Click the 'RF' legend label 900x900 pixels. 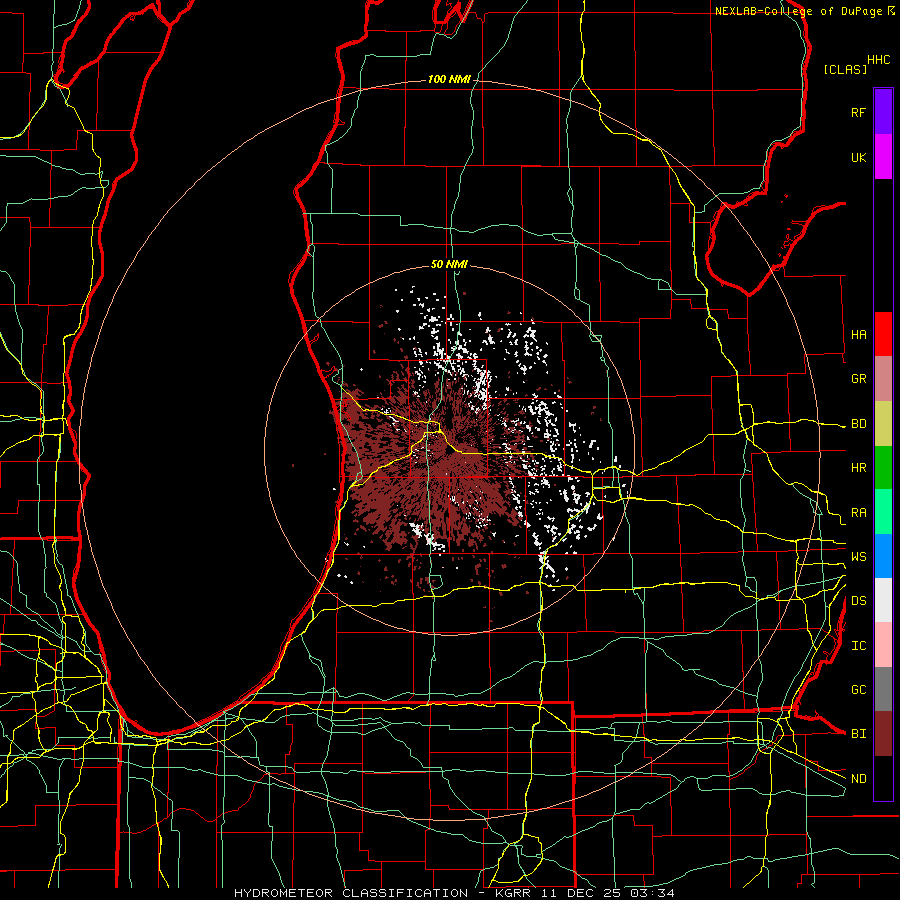[859, 112]
